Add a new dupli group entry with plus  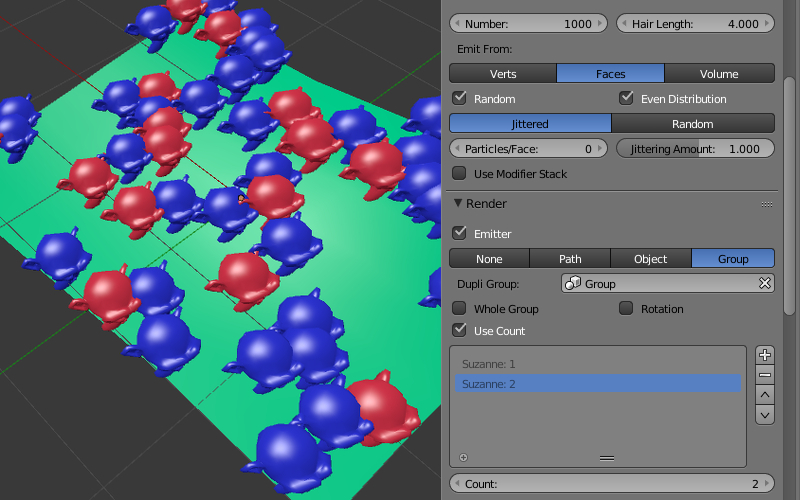765,355
